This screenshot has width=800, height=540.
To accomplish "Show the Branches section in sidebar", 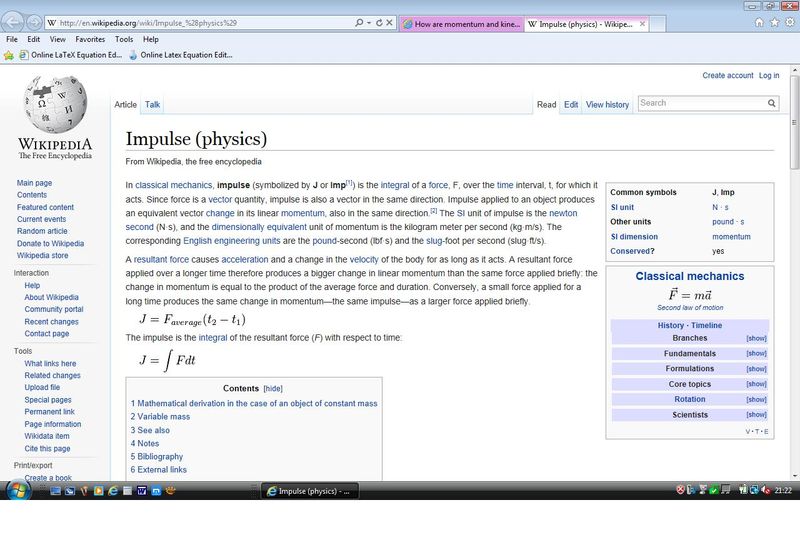I will pyautogui.click(x=756, y=338).
